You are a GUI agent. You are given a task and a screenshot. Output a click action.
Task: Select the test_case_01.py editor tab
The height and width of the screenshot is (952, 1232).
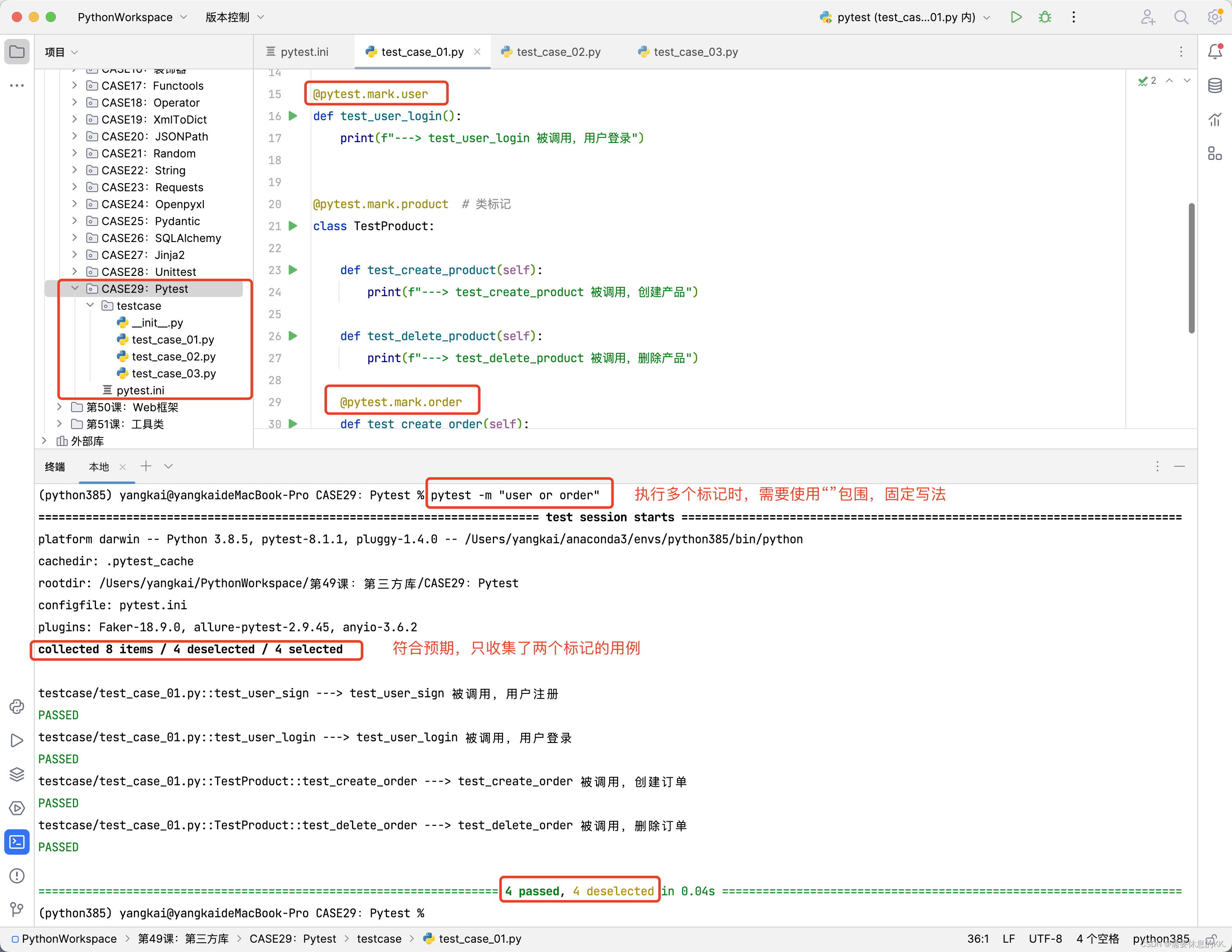(x=422, y=52)
